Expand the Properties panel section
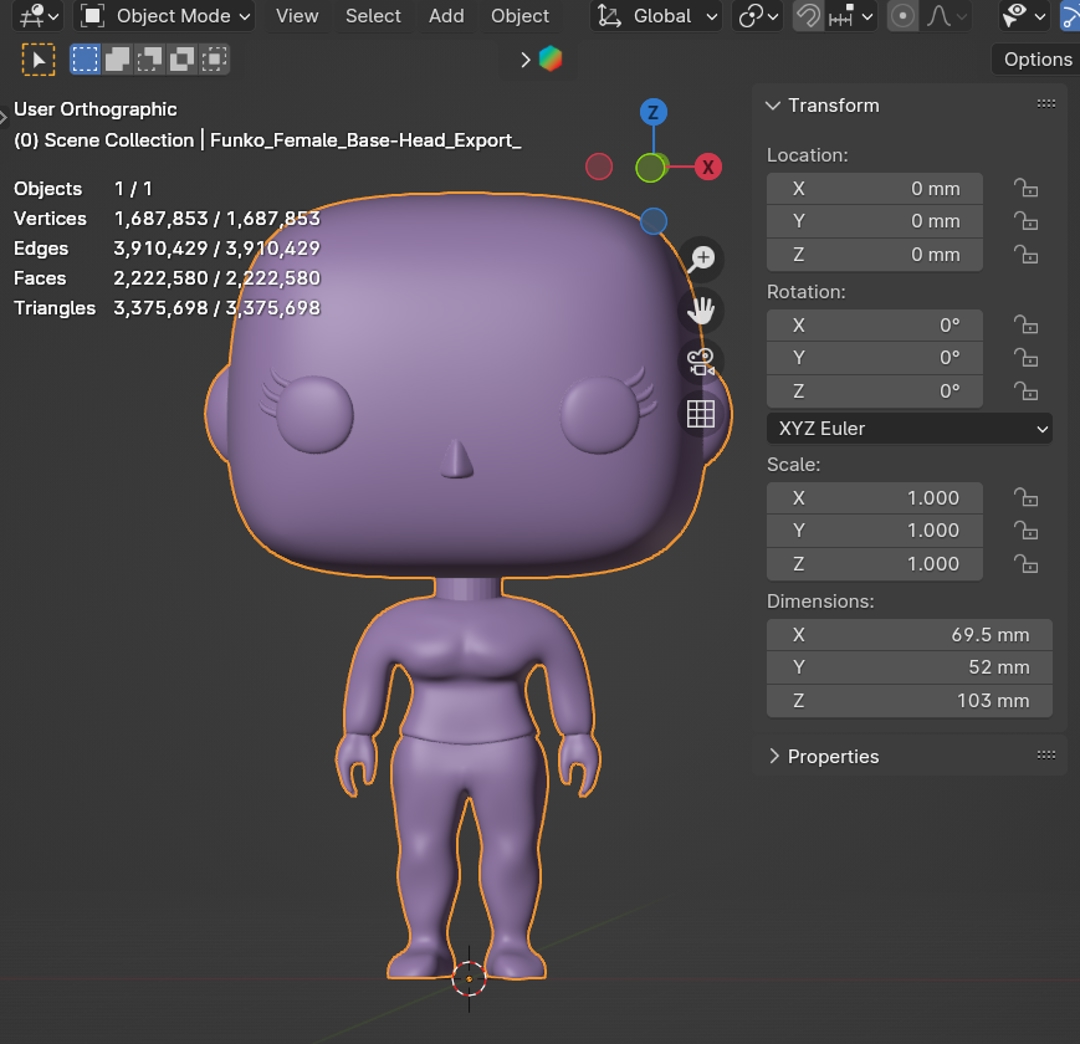The height and width of the screenshot is (1044, 1080). [x=832, y=756]
